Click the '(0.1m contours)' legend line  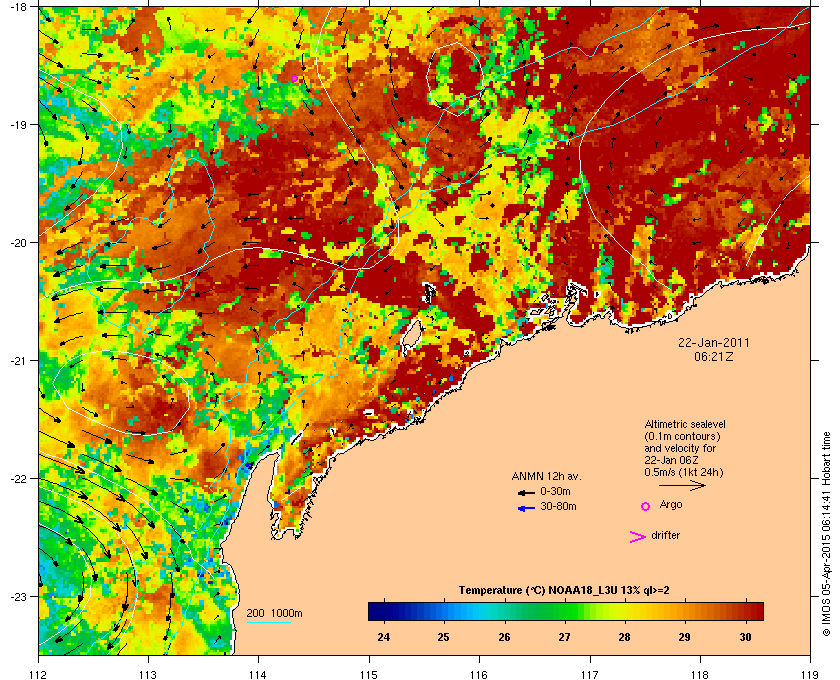pyautogui.click(x=682, y=436)
